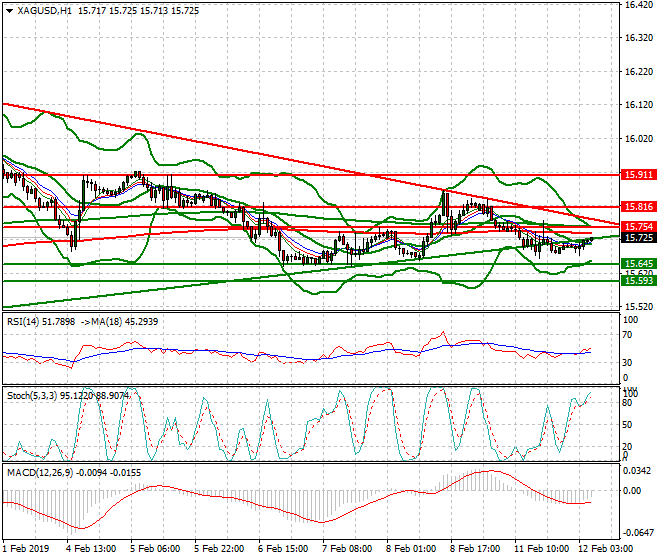Click the 15.754 red price level label
Image resolution: width=660 pixels, height=560 pixels.
[637, 227]
